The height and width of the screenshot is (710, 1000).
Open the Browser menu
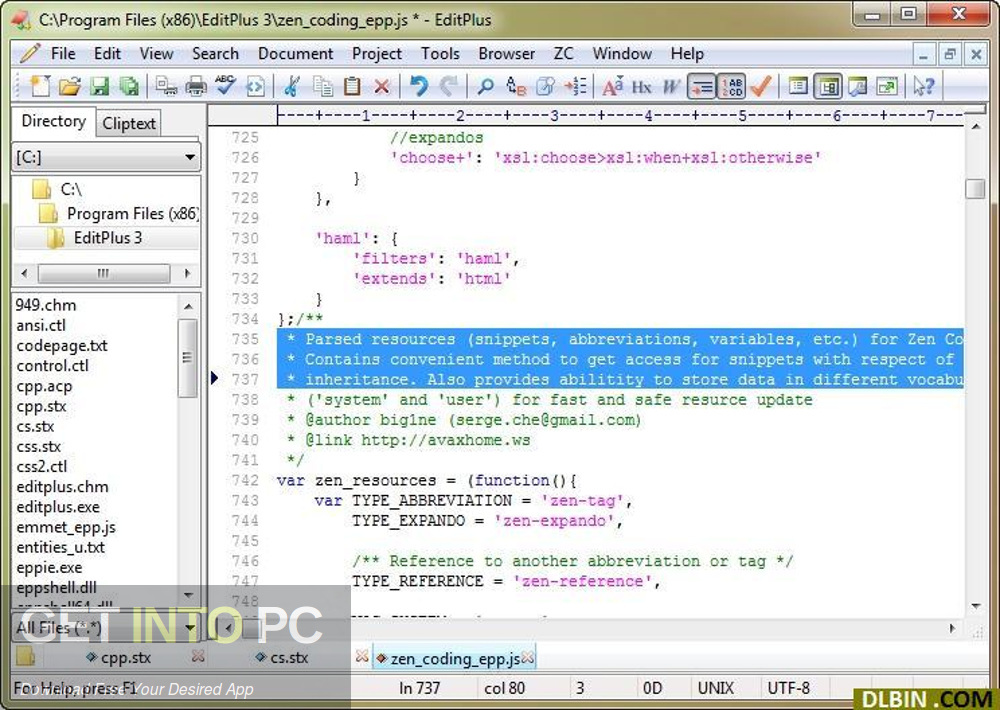click(506, 54)
